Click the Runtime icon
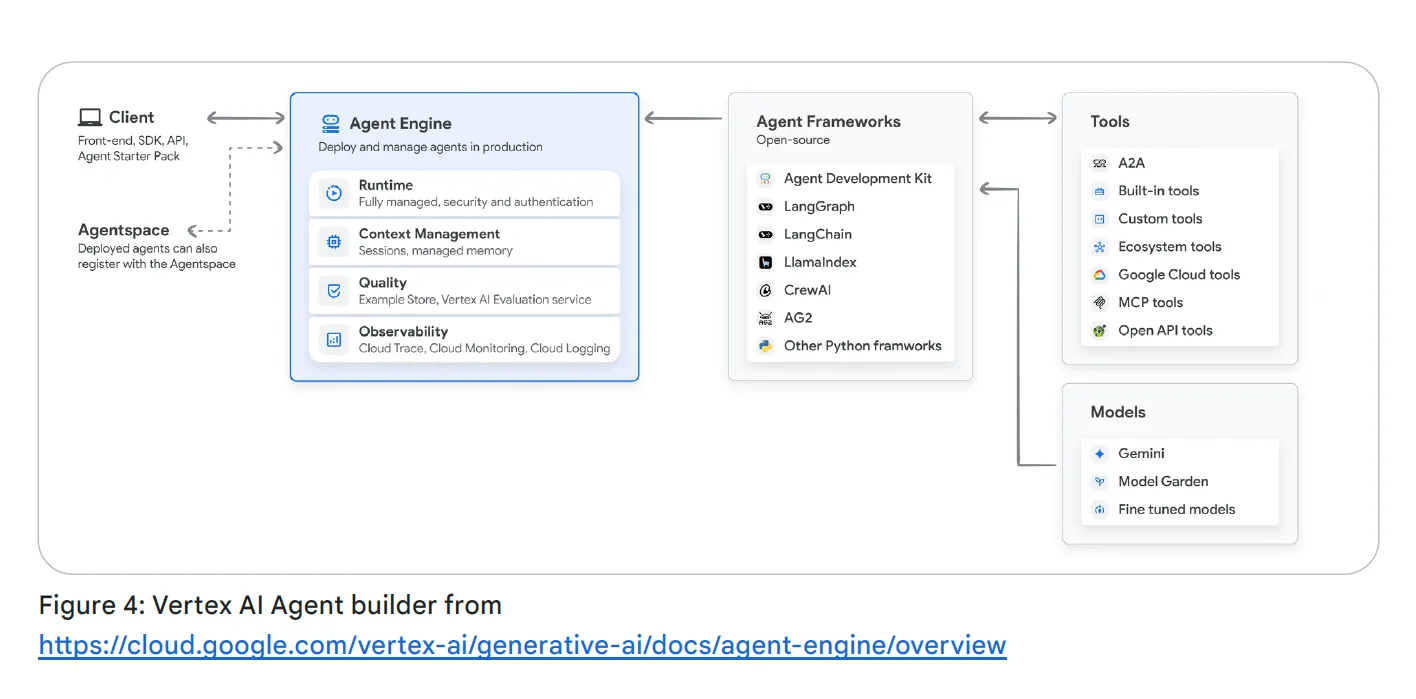 tap(334, 193)
